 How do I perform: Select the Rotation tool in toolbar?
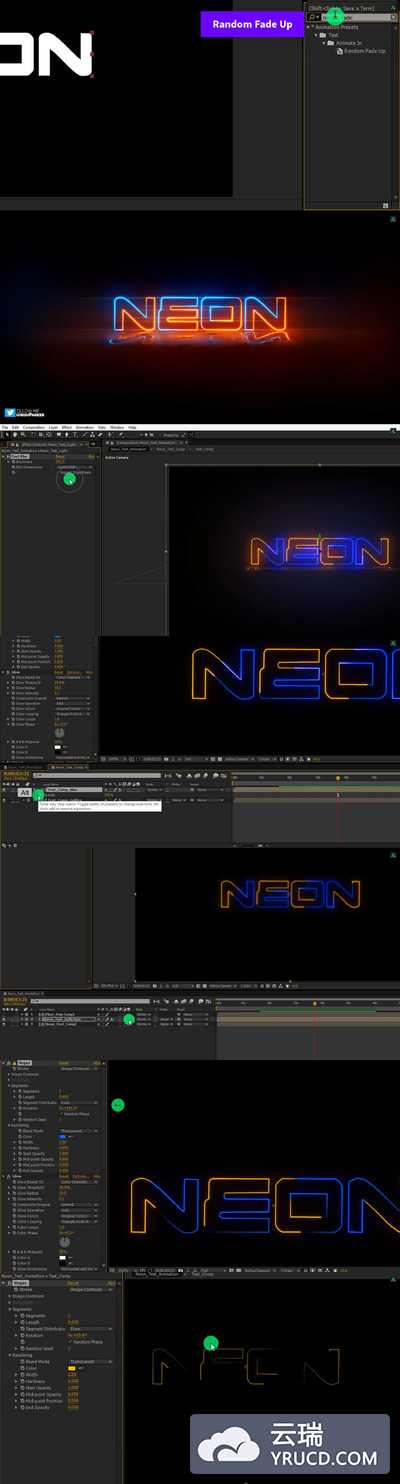tap(32, 434)
